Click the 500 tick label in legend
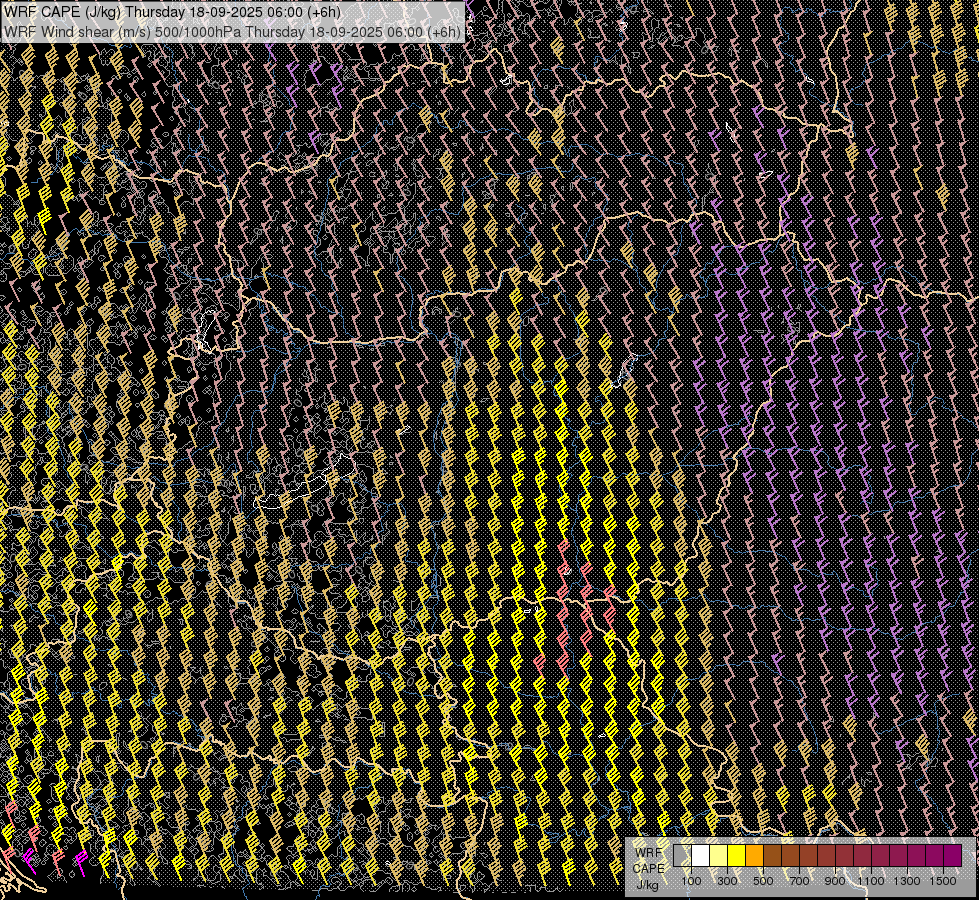Image resolution: width=979 pixels, height=900 pixels. pos(763,881)
